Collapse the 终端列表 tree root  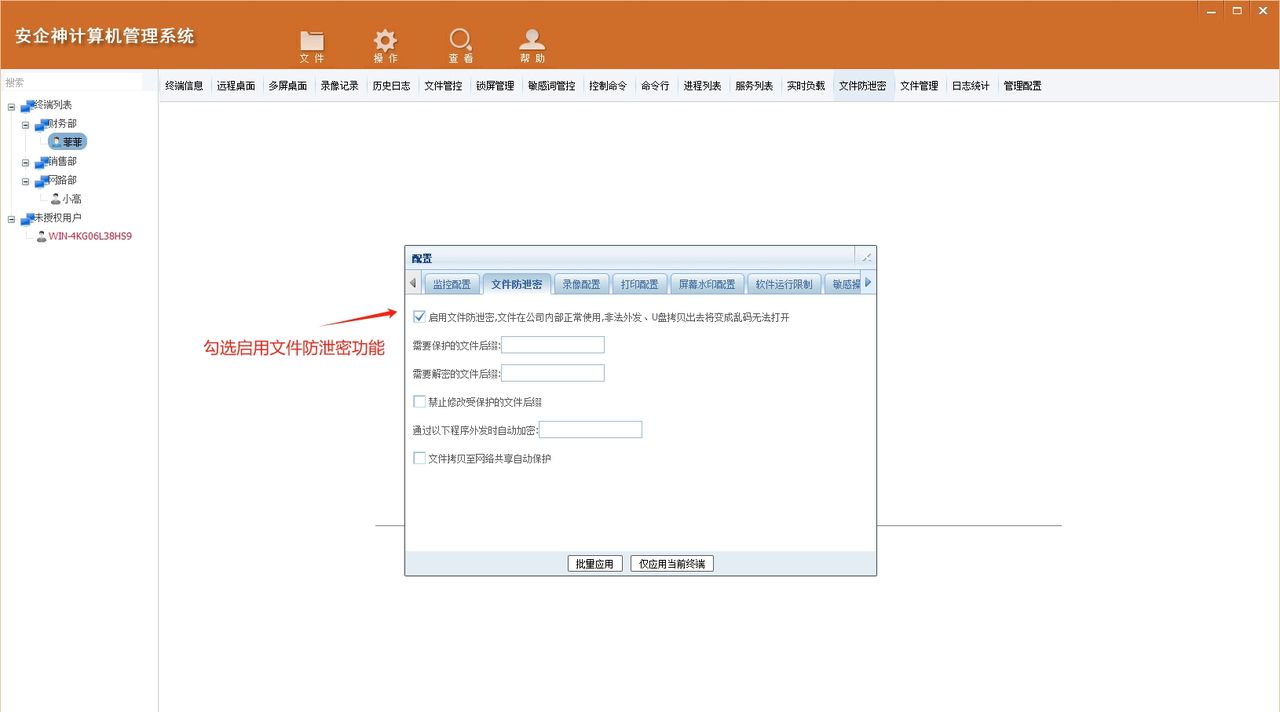point(11,106)
